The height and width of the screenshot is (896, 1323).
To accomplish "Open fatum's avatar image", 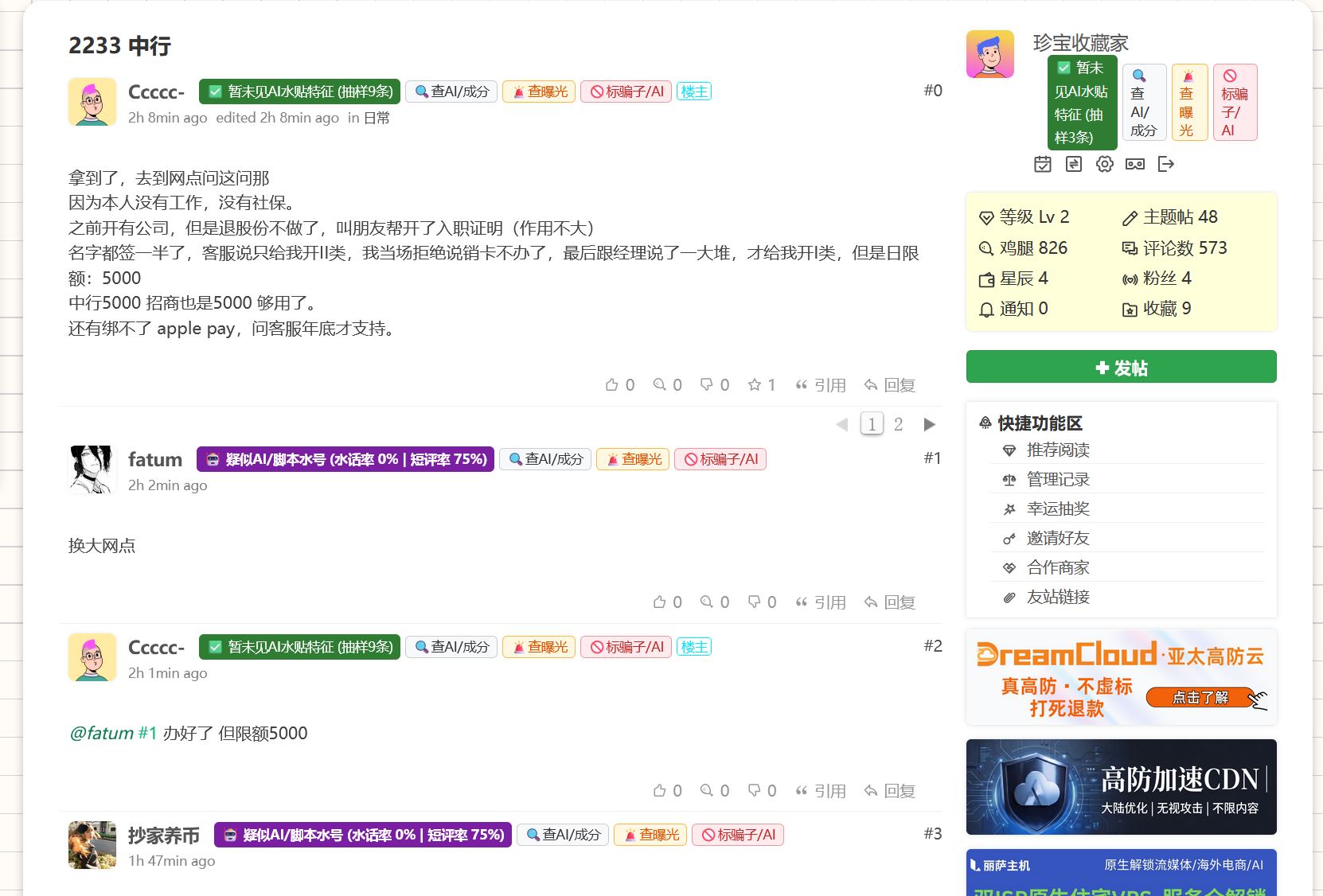I will (x=92, y=469).
